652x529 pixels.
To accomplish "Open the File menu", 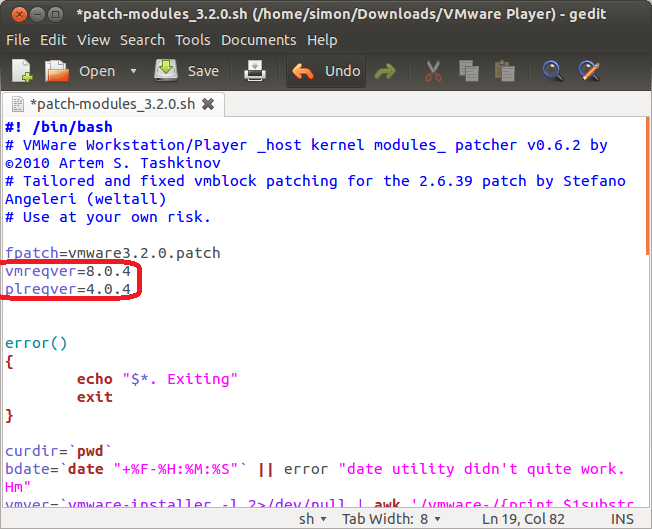I will [18, 40].
